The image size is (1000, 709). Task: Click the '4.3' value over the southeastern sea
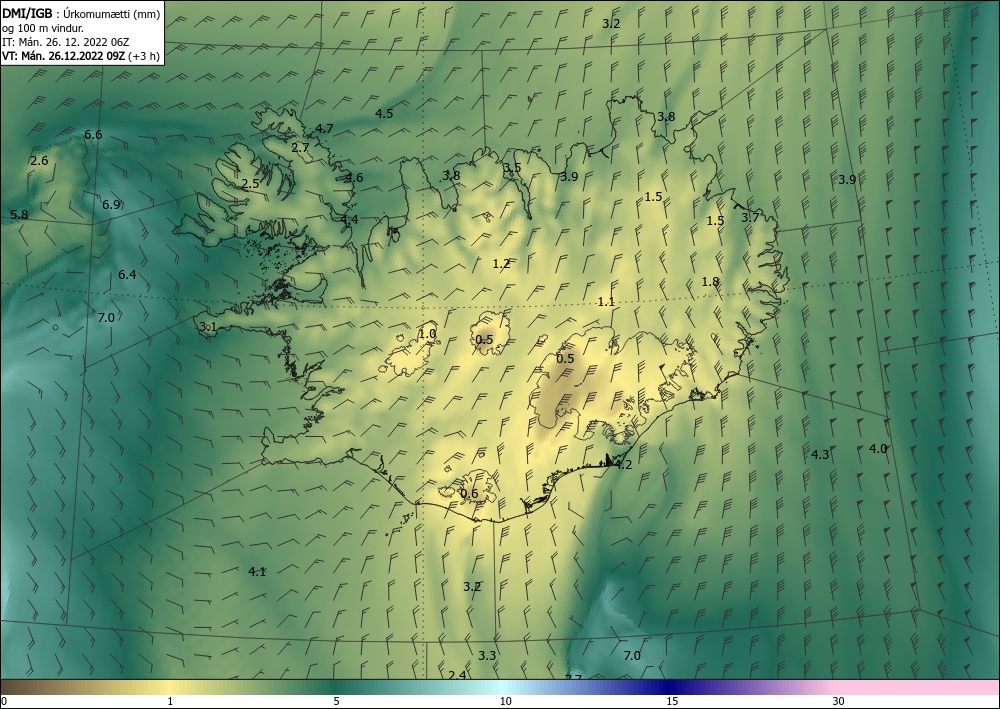click(820, 455)
